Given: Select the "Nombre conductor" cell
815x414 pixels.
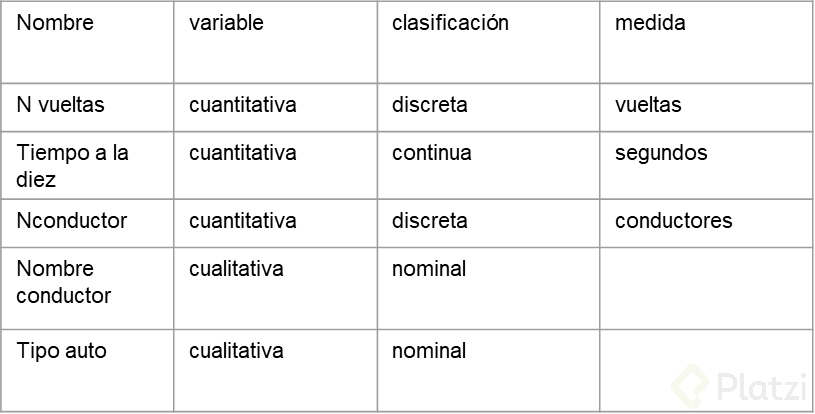Looking at the screenshot, I should tap(63, 282).
